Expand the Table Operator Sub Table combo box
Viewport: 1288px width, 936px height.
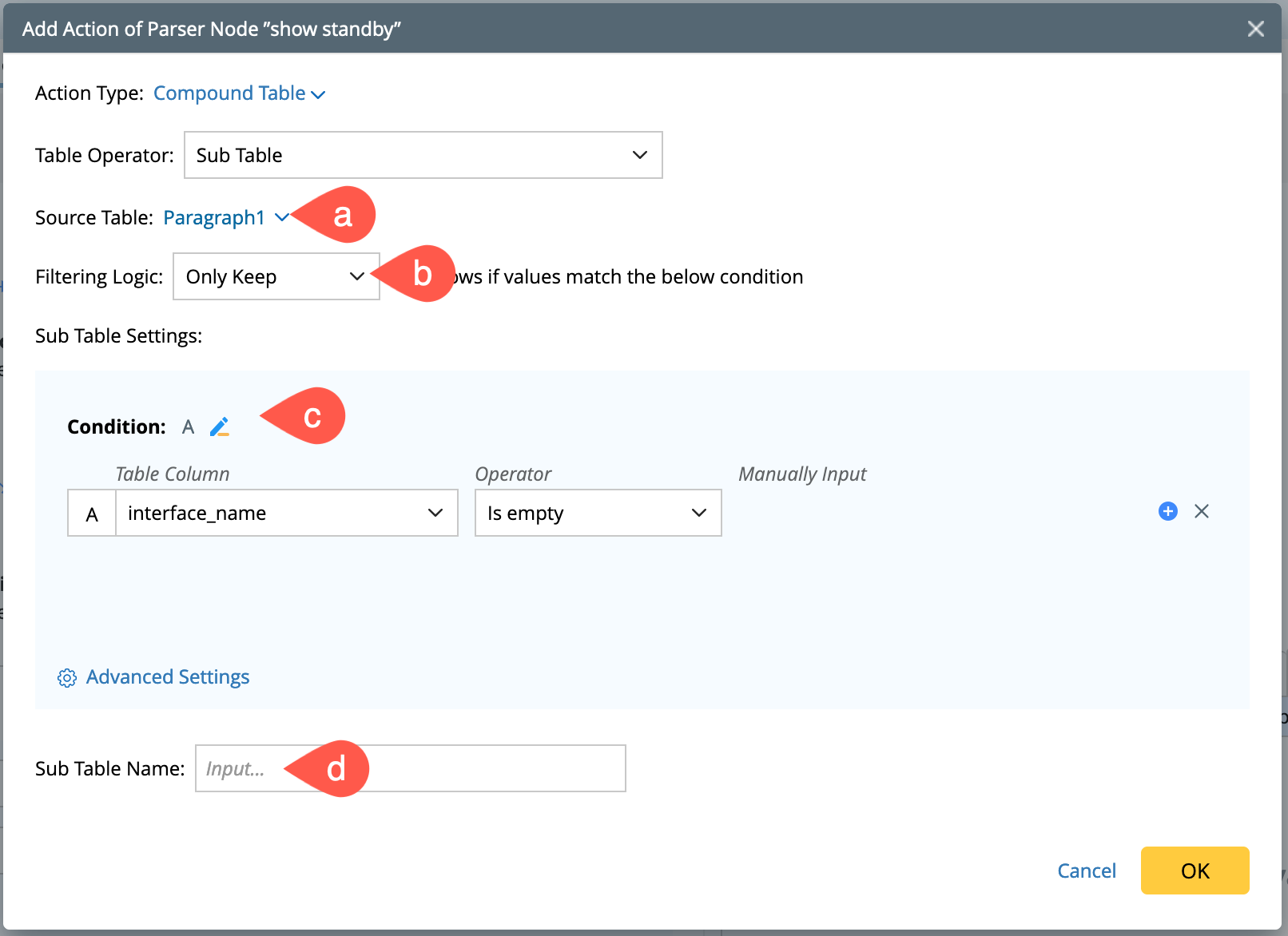tap(423, 155)
